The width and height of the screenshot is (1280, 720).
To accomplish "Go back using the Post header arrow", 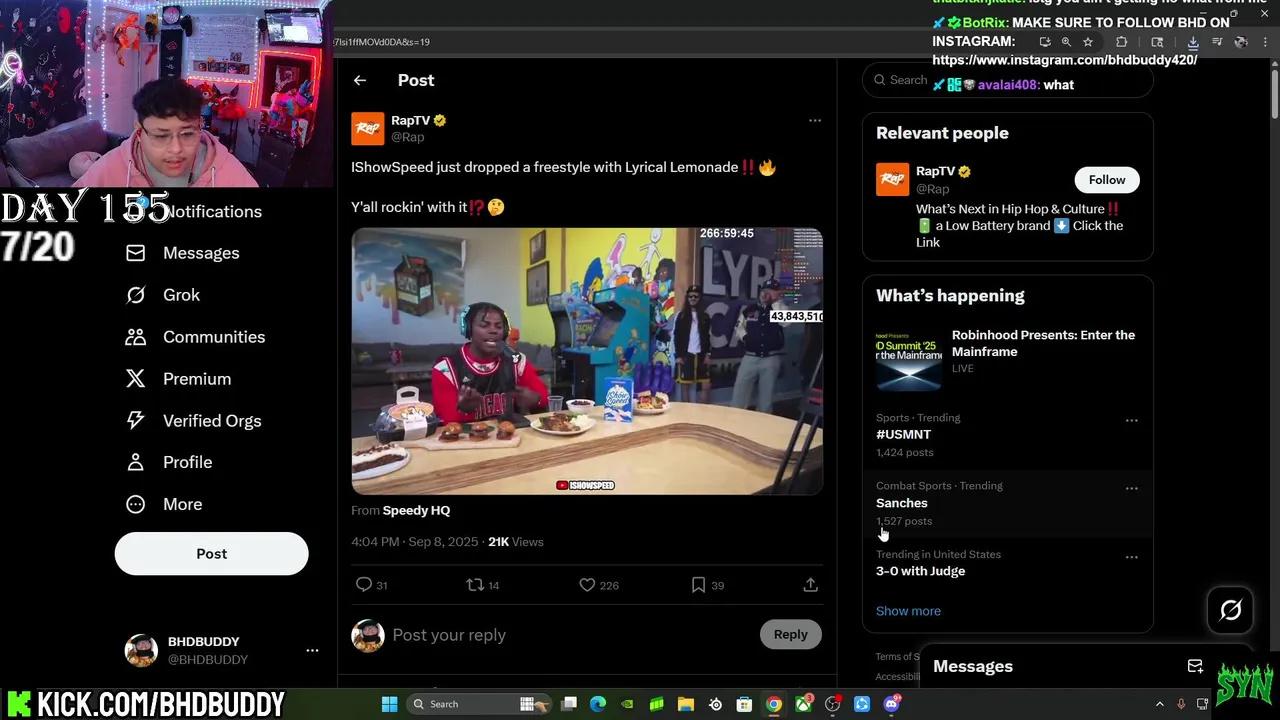I will (360, 80).
